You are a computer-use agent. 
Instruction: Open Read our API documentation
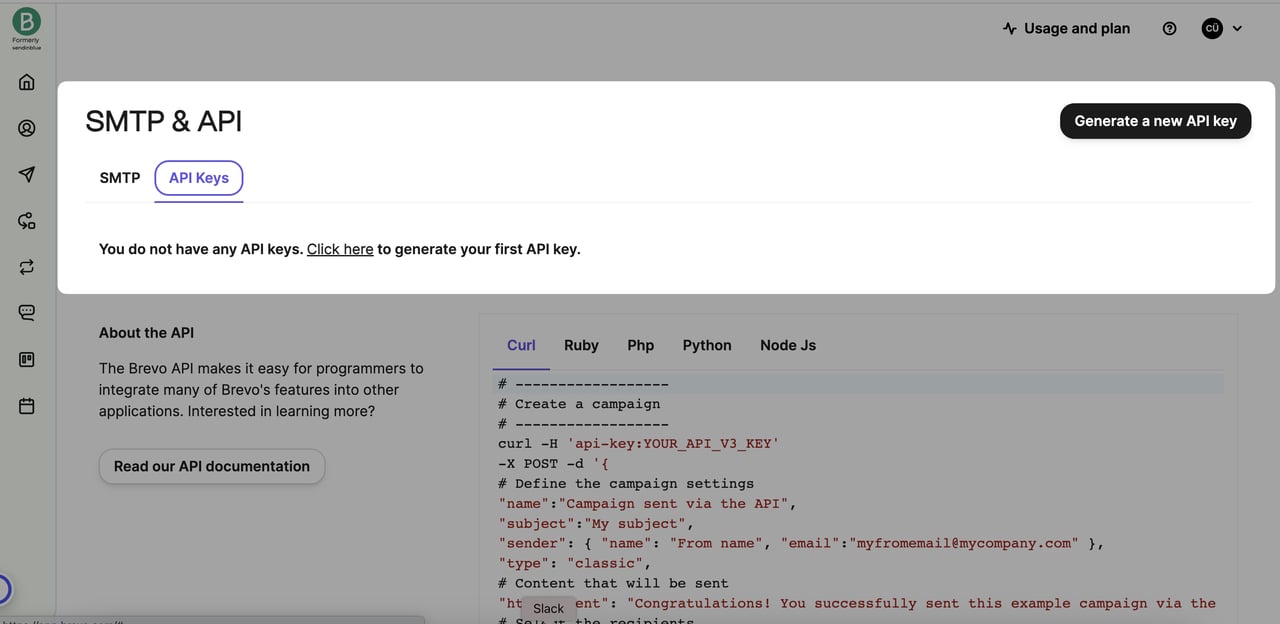click(211, 466)
